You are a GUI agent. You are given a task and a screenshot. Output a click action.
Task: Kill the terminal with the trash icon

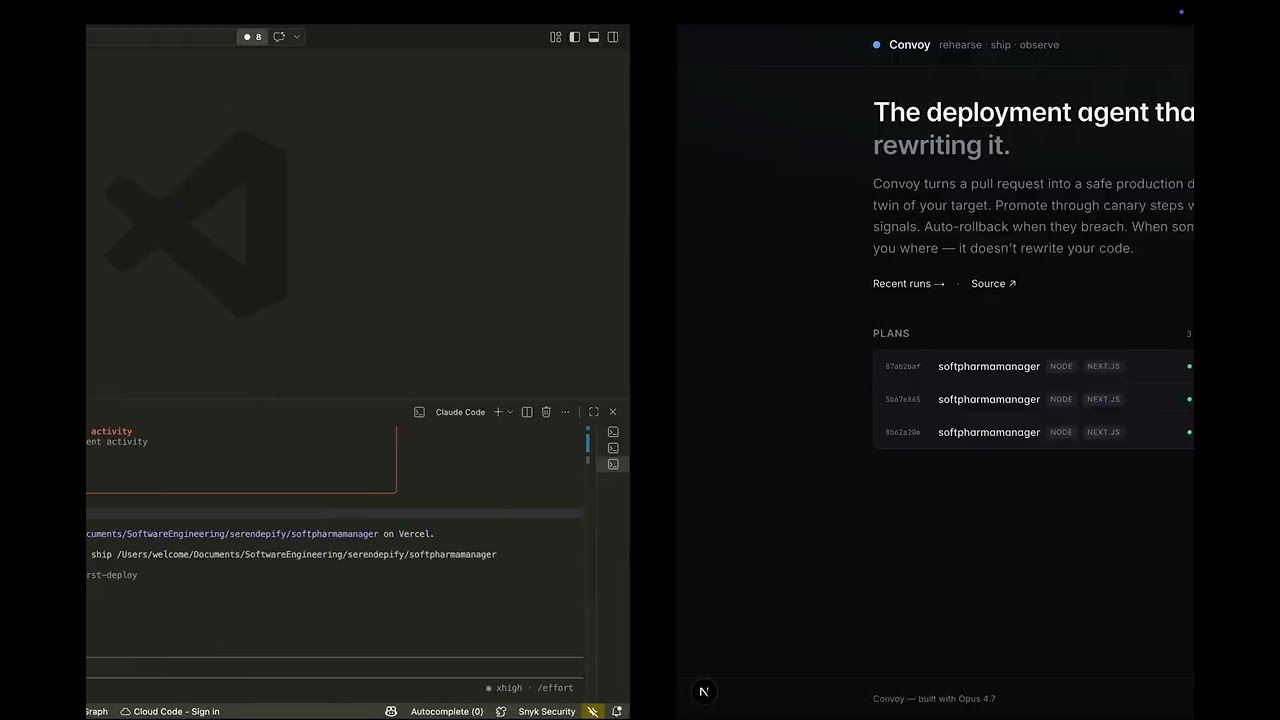click(546, 412)
